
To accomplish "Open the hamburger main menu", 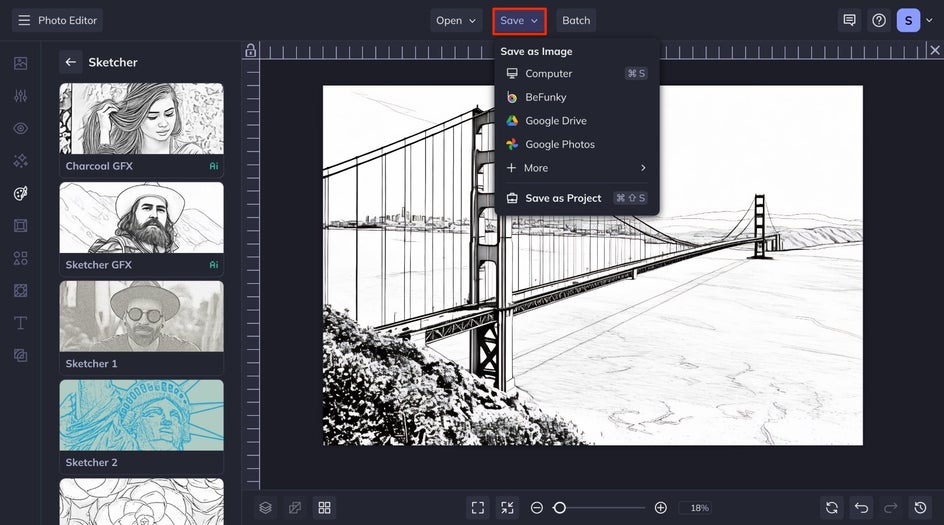I will [24, 20].
